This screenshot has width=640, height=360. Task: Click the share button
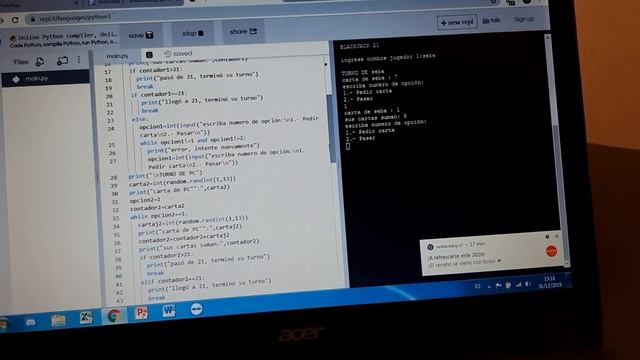[243, 31]
